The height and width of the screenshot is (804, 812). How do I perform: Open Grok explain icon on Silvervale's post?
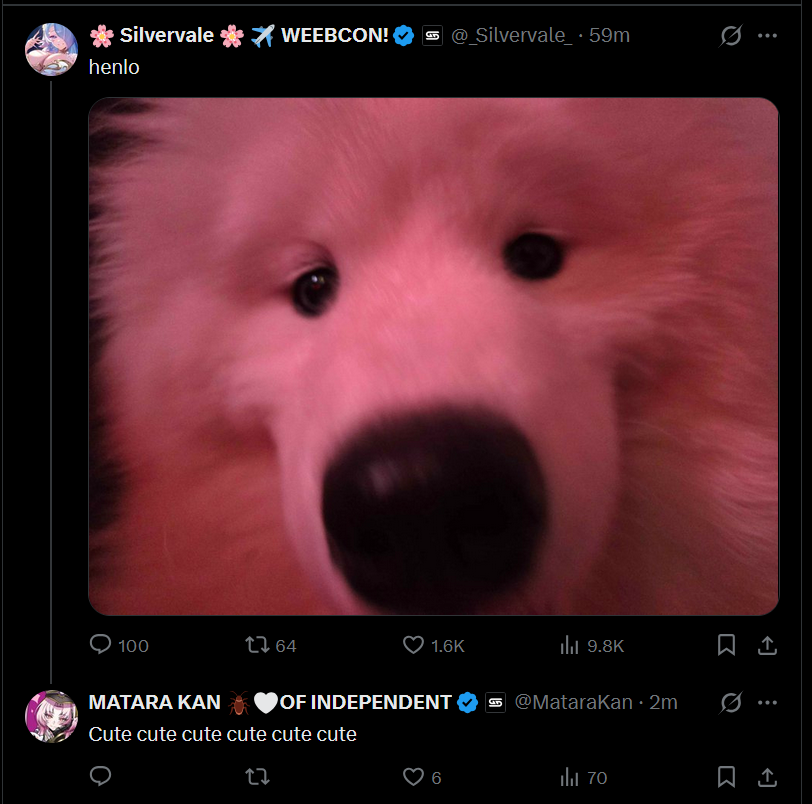click(x=731, y=36)
